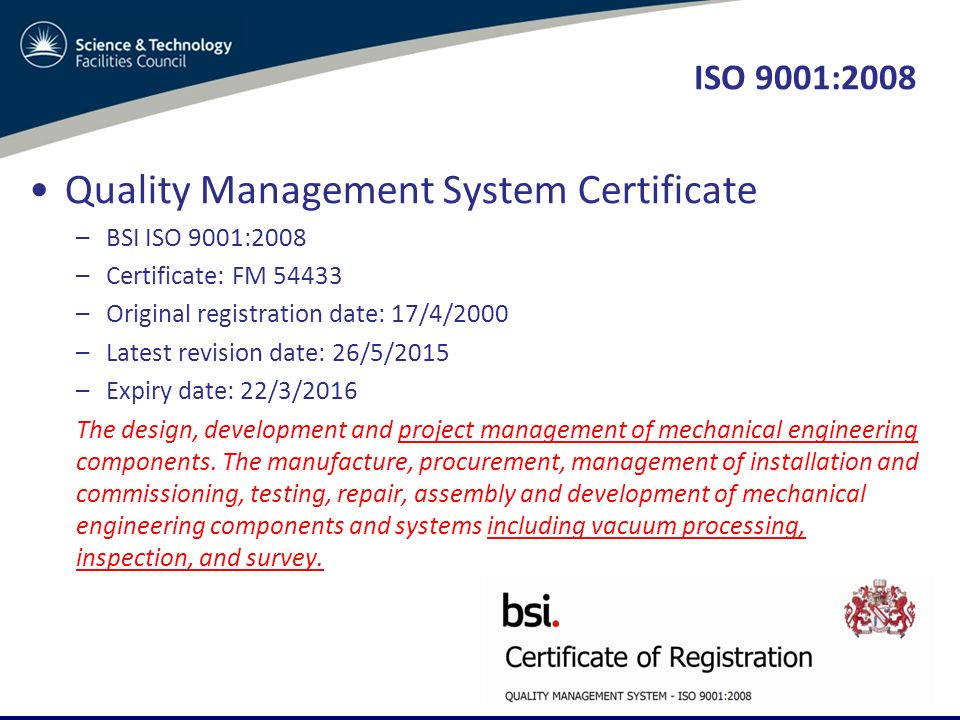960x720 pixels.
Task: Click red text 'commissioning, testing, repair, assembly'
Action: [296, 495]
